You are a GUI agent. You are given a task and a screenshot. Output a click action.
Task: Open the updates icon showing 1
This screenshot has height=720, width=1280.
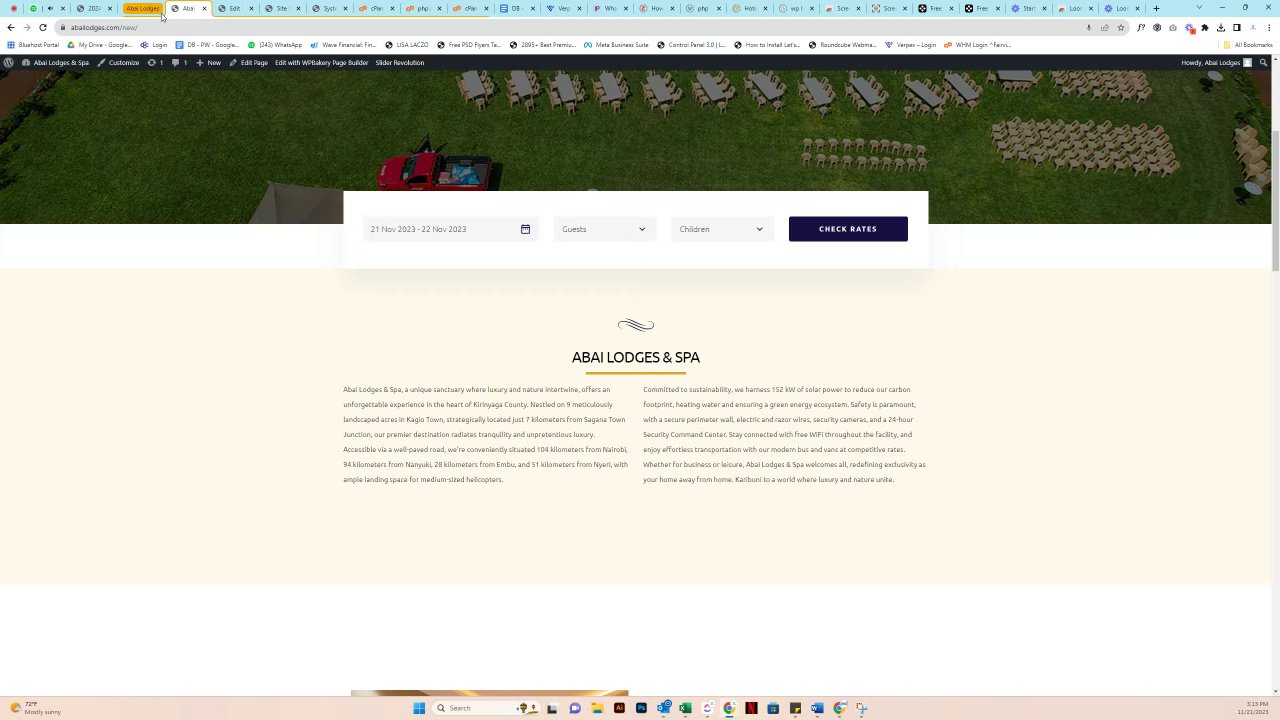[x=155, y=62]
